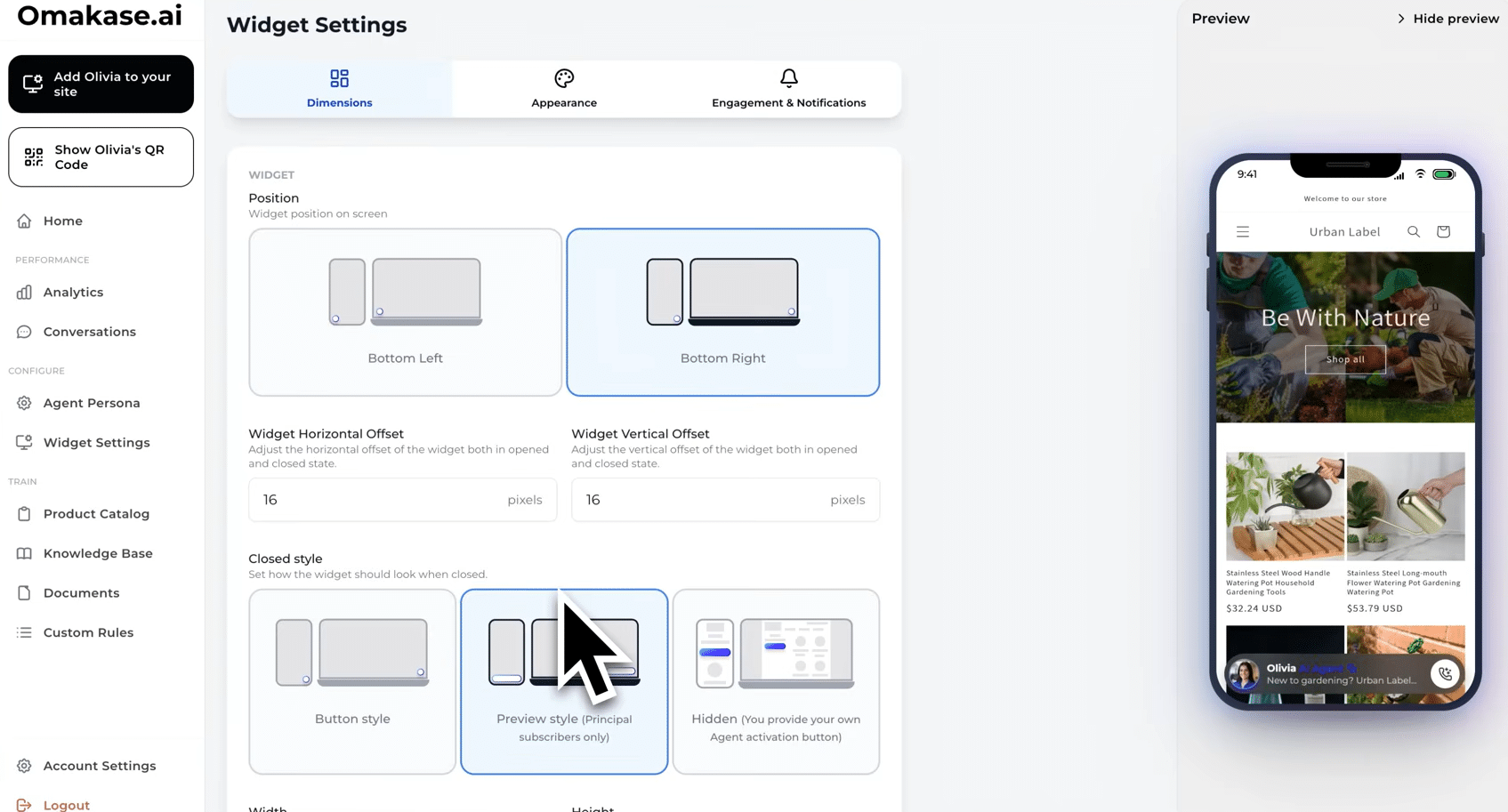Click the Add Olivia to your site button
1508x812 pixels.
point(101,84)
